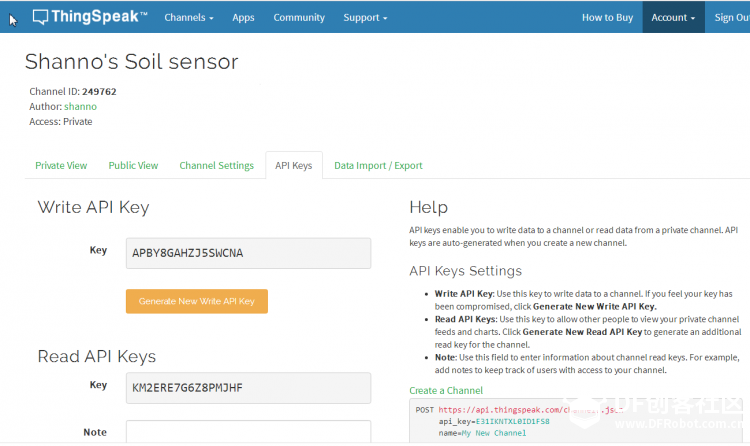Click the Read API Keys heading
This screenshot has height=446, width=750.
pyautogui.click(x=97, y=357)
